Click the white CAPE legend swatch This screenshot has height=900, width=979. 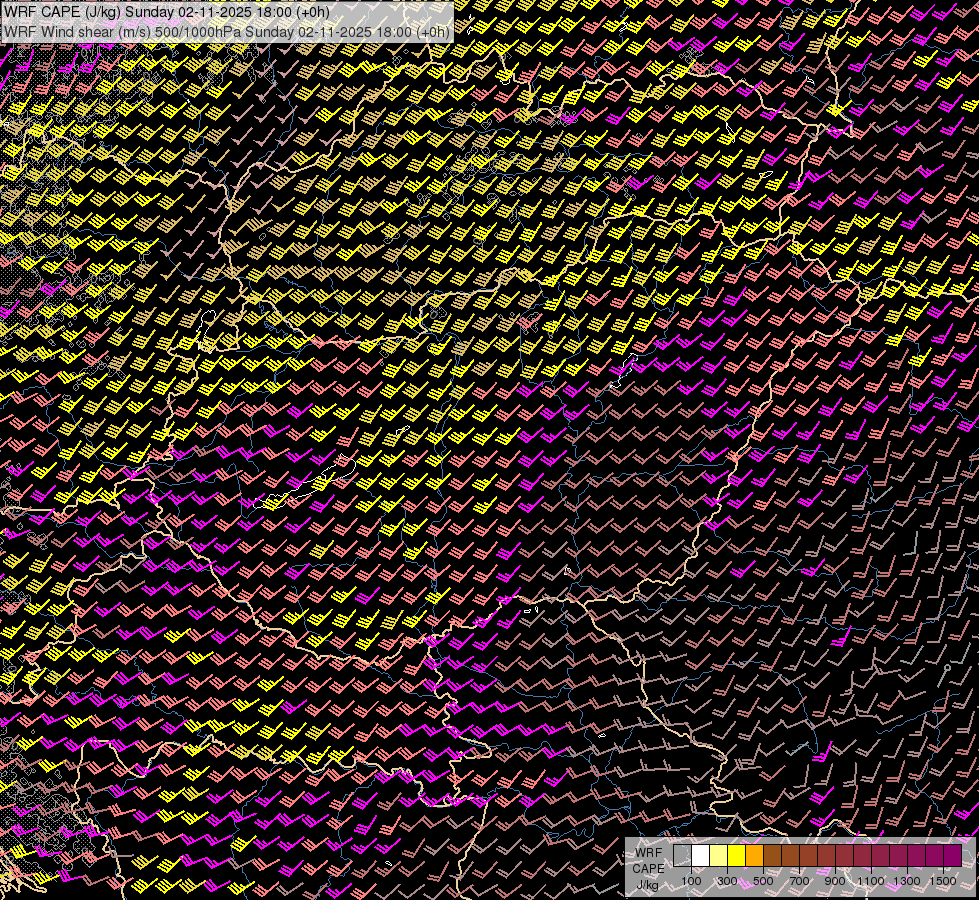coord(700,856)
